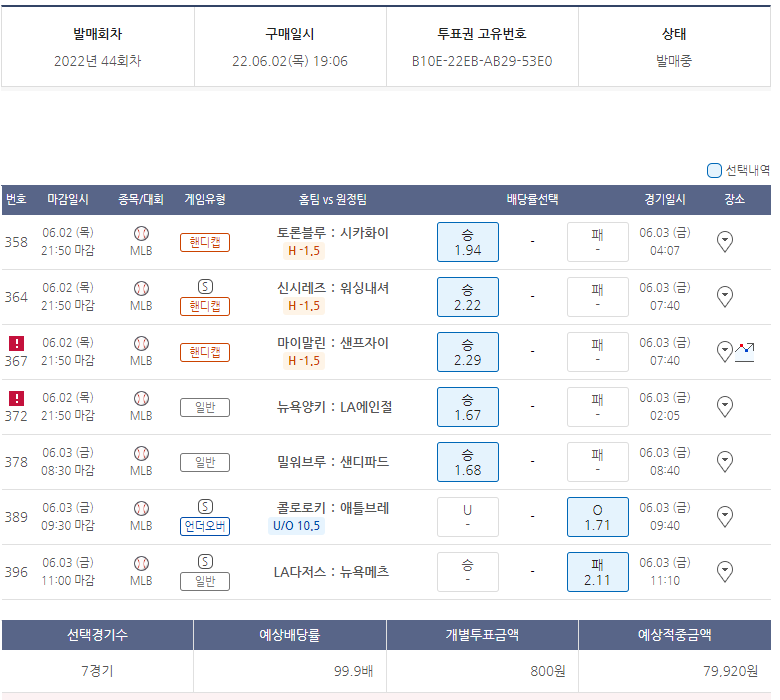Click baseball MLB icon in row 364
Image resolution: width=780 pixels, height=700 pixels.
pos(141,289)
